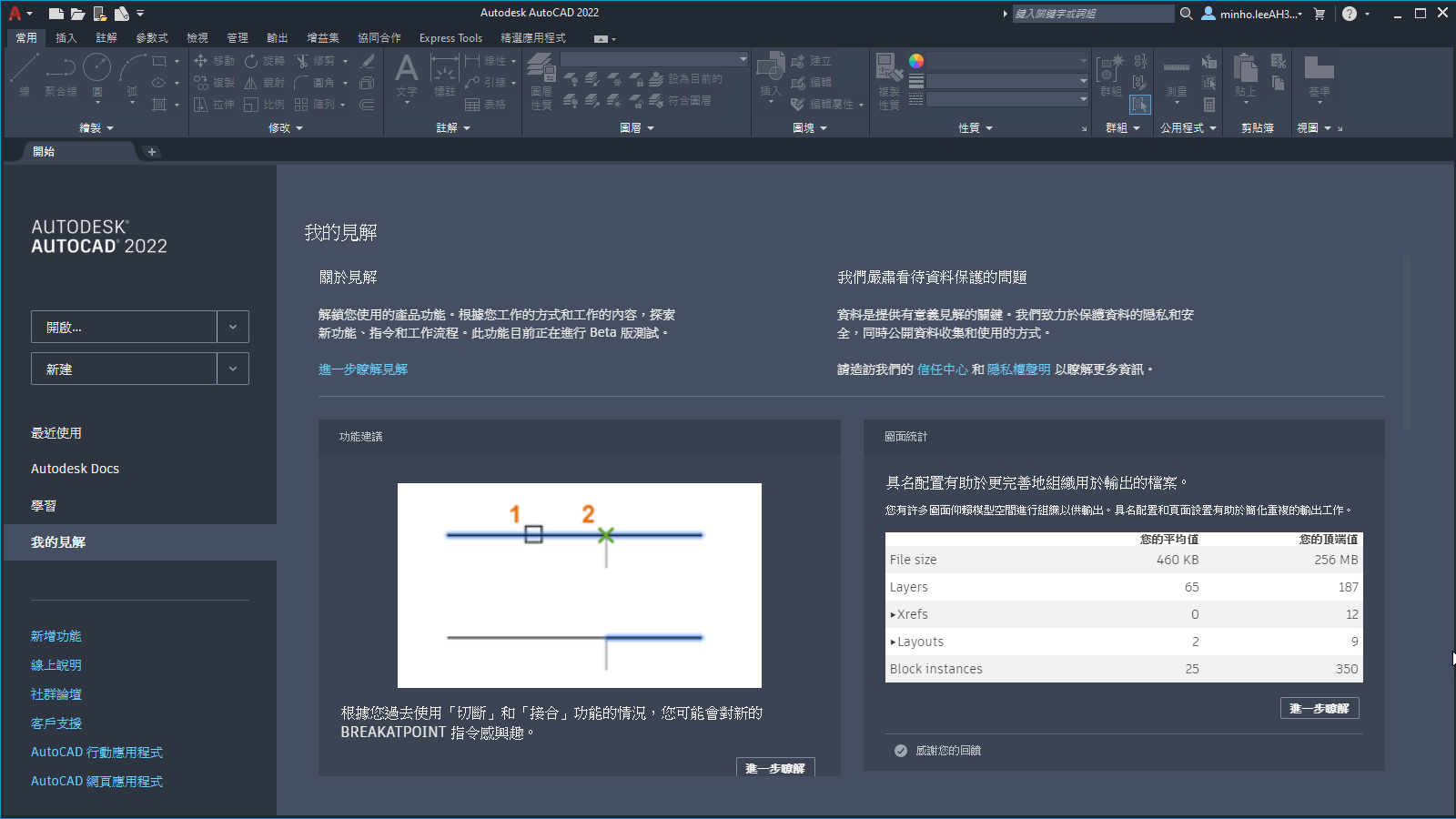This screenshot has width=1456, height=819.
Task: Click the Move (移動) tool
Action: pos(215,61)
